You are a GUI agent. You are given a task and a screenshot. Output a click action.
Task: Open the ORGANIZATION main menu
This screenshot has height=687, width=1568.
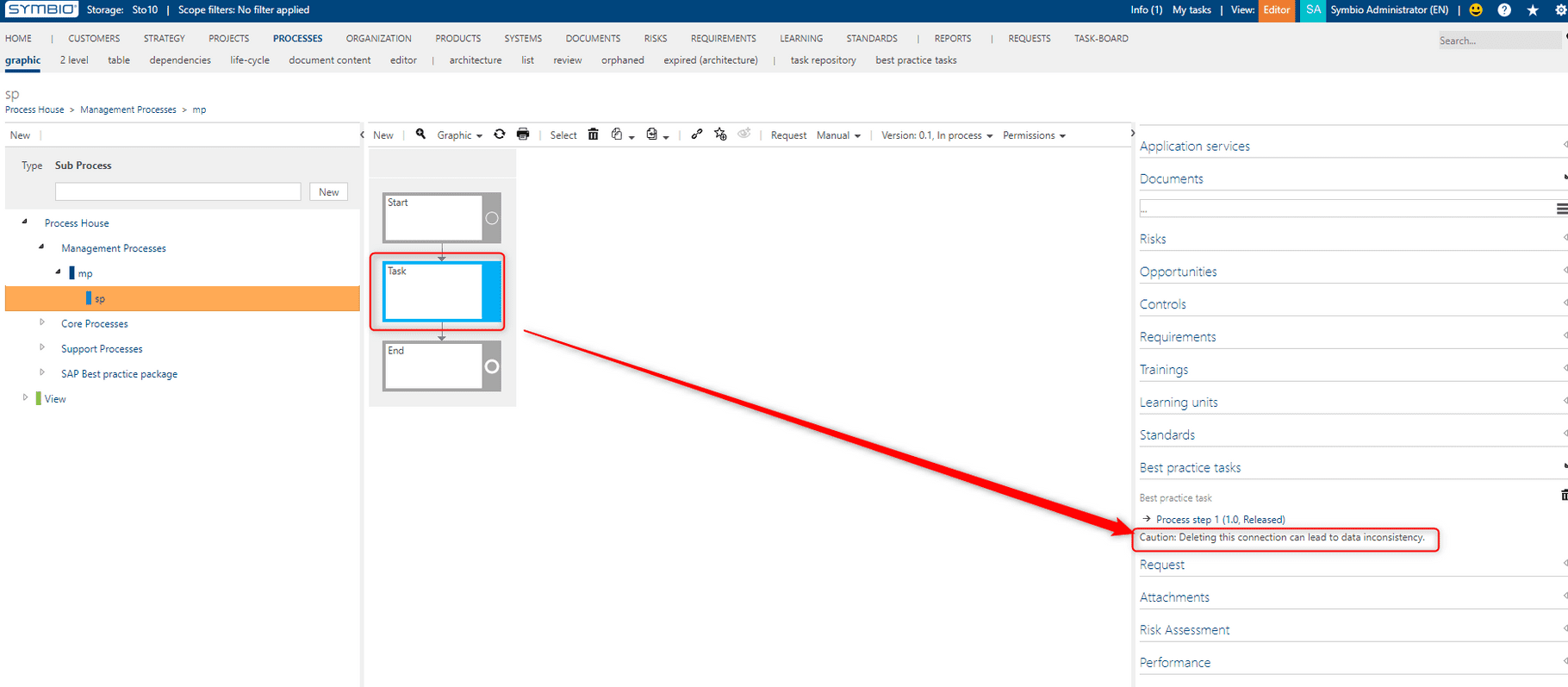point(378,39)
